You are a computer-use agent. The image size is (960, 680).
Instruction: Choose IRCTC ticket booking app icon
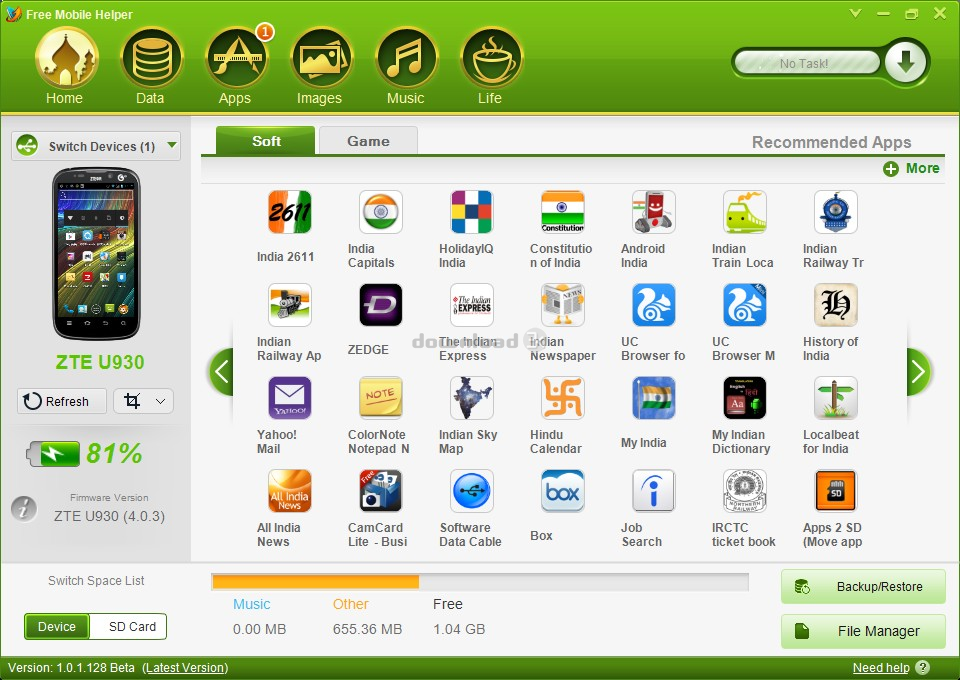744,491
